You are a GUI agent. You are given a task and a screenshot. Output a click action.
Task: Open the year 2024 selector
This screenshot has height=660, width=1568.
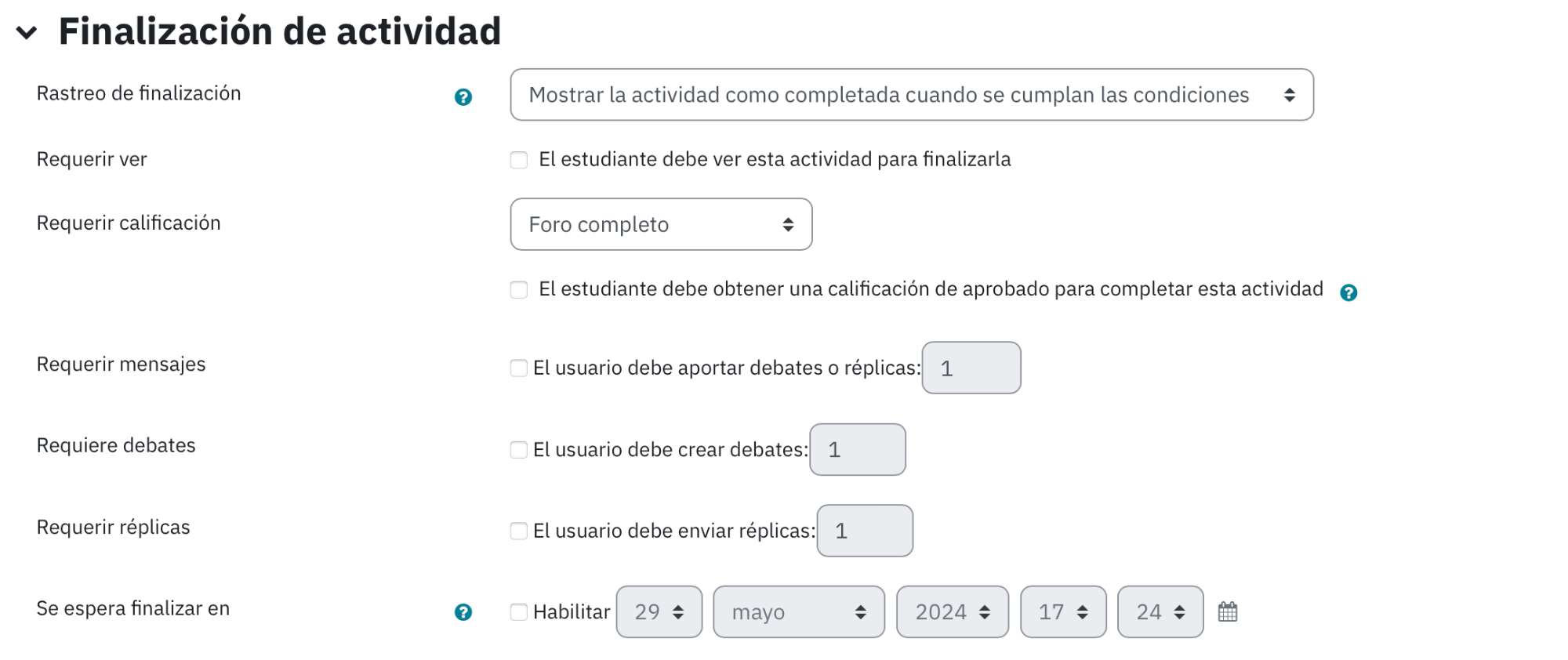tap(953, 611)
